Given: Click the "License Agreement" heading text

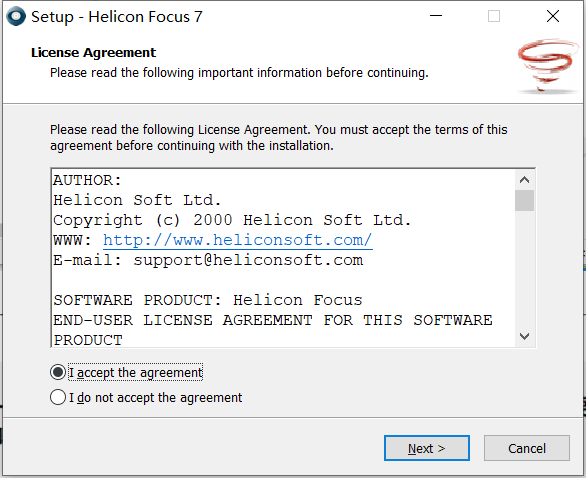Looking at the screenshot, I should click(93, 53).
